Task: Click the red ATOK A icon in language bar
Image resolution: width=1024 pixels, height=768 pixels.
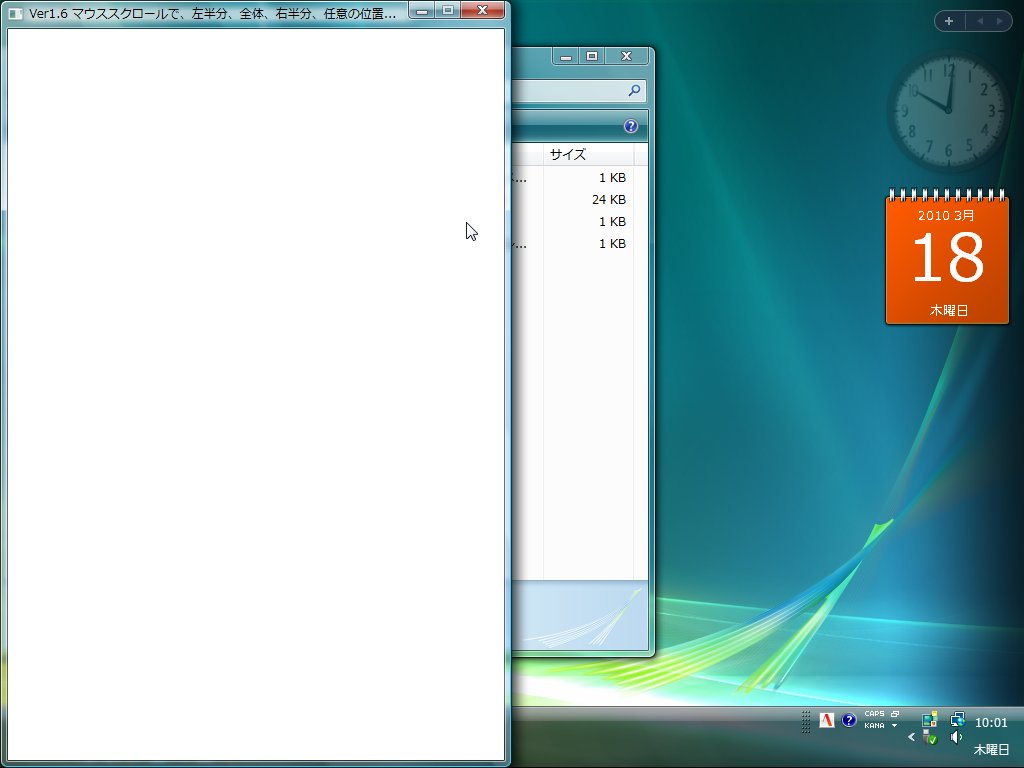Action: pos(827,720)
